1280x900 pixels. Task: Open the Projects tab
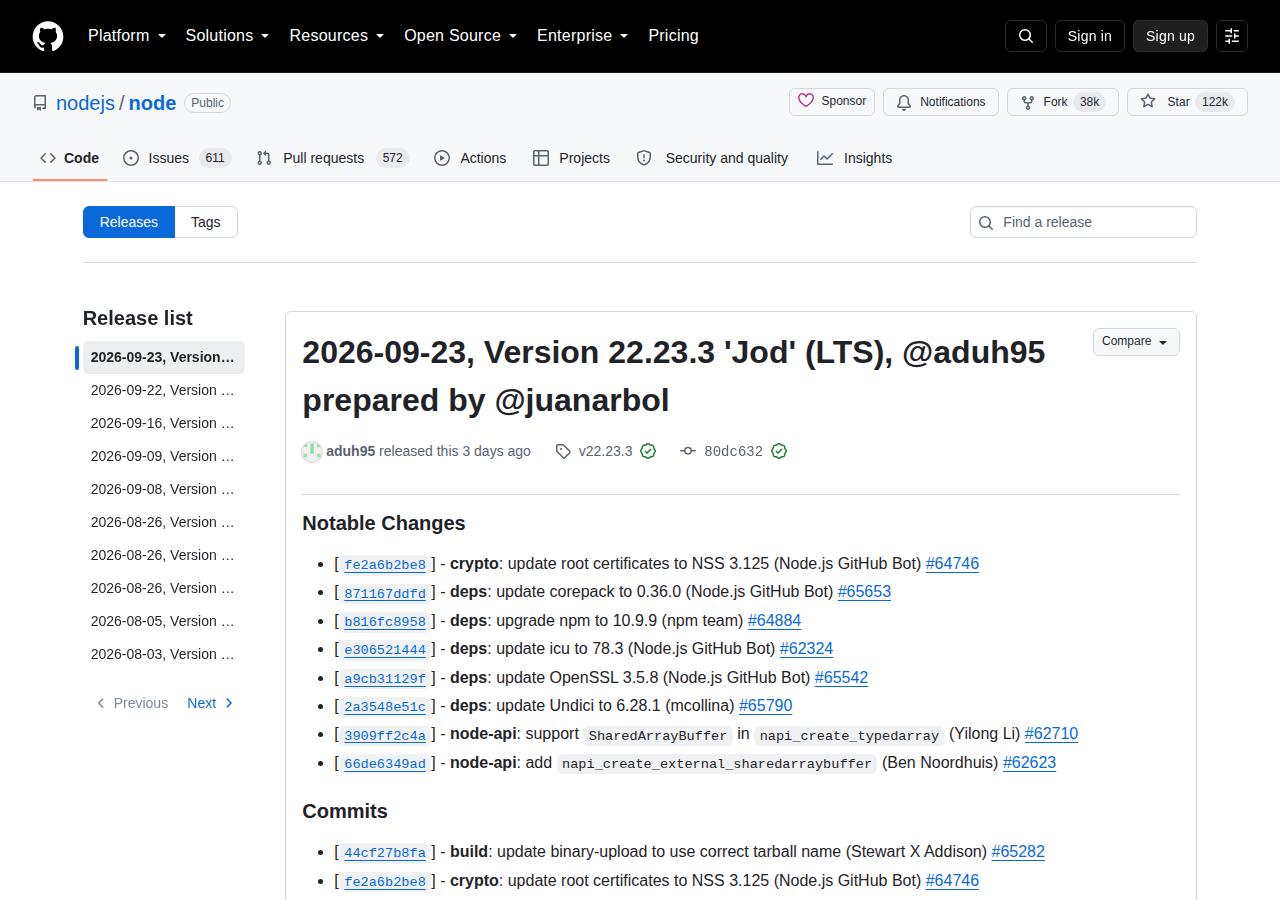571,158
